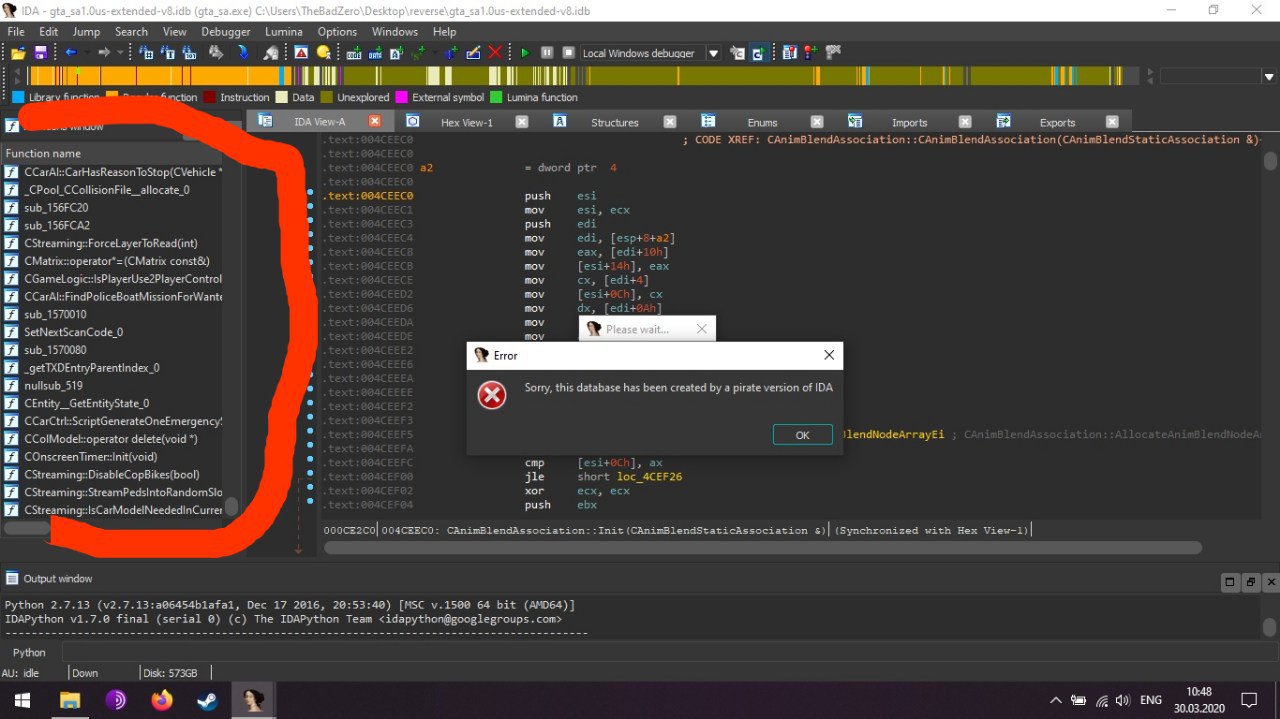
Task: Click the navigation band overview bar
Action: coord(585,76)
